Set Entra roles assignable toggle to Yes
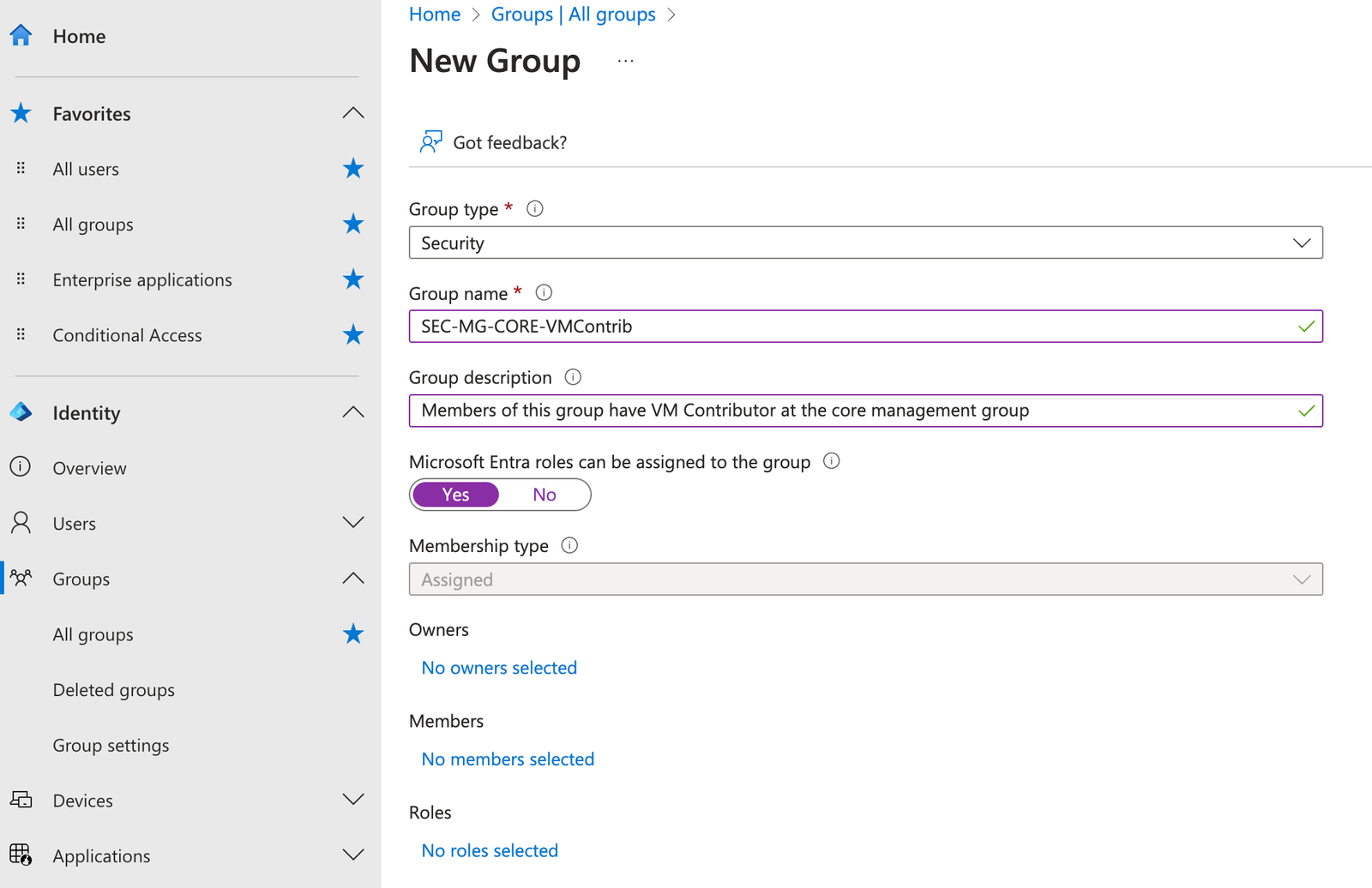1372x888 pixels. (455, 495)
